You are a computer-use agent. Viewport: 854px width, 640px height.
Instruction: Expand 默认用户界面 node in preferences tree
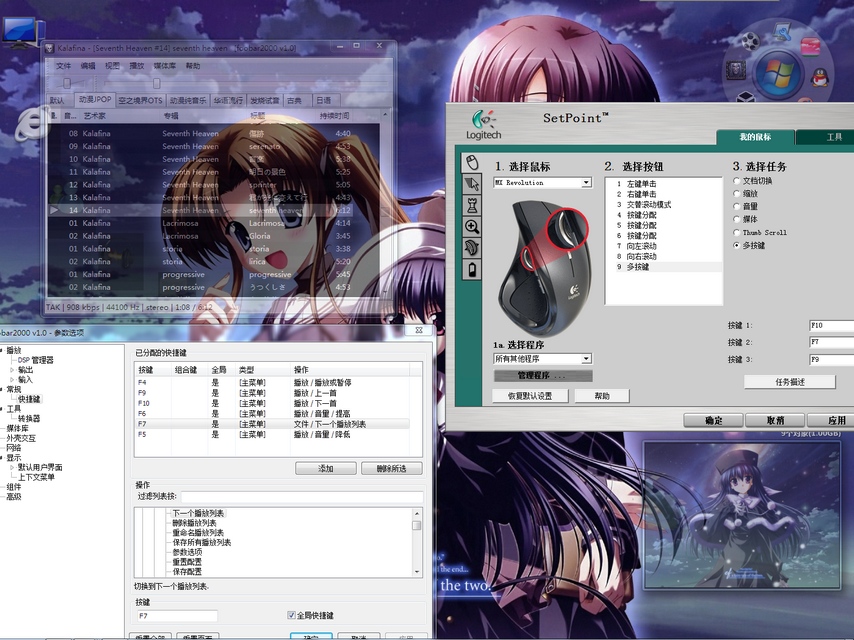click(12, 467)
